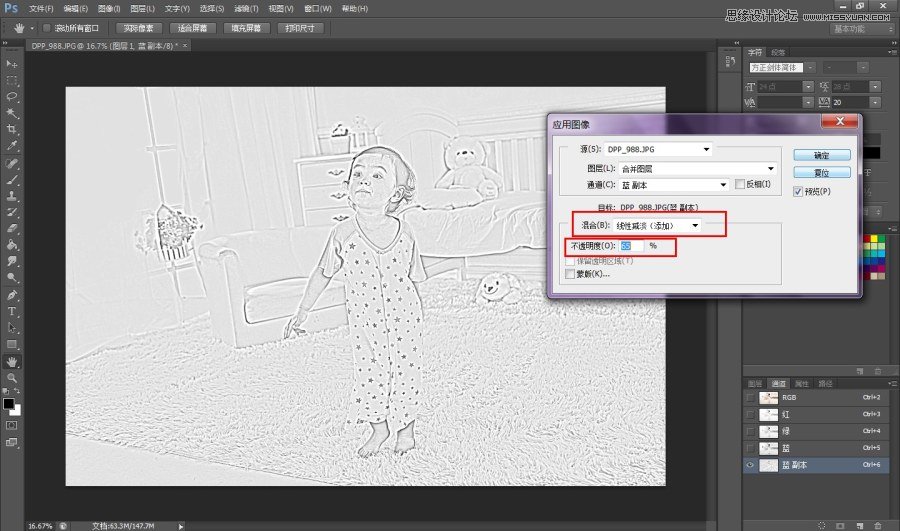Select the Healing Brush tool
The height and width of the screenshot is (531, 900).
pos(11,164)
